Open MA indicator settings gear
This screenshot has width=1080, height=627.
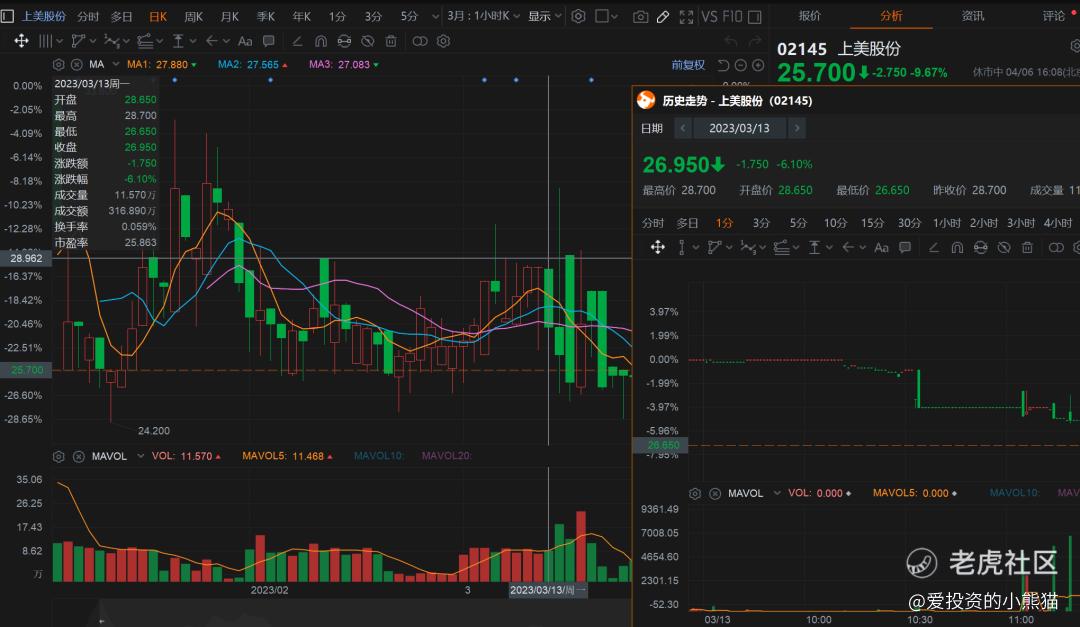pos(59,64)
